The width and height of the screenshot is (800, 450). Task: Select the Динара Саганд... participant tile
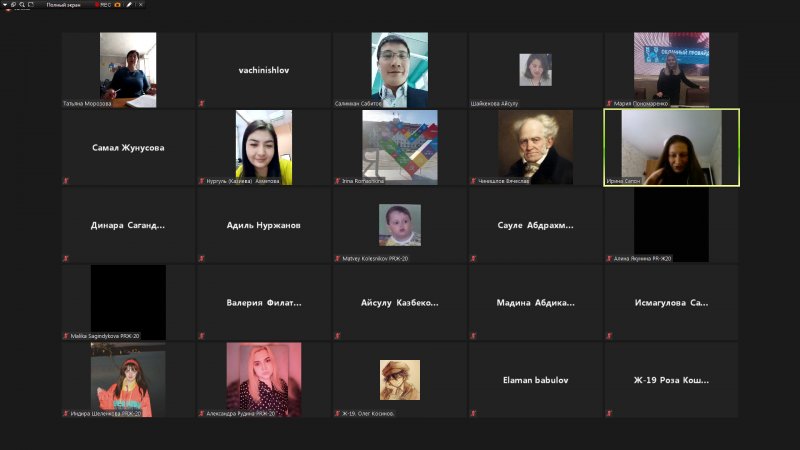pyautogui.click(x=128, y=225)
